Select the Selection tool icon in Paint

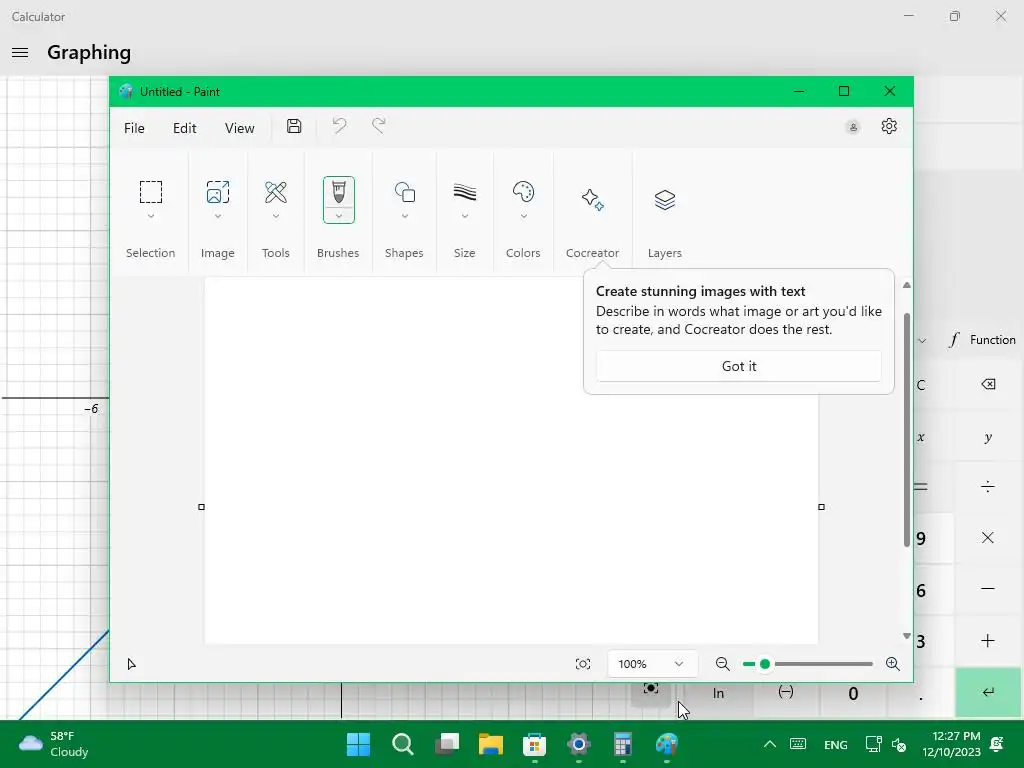(150, 192)
